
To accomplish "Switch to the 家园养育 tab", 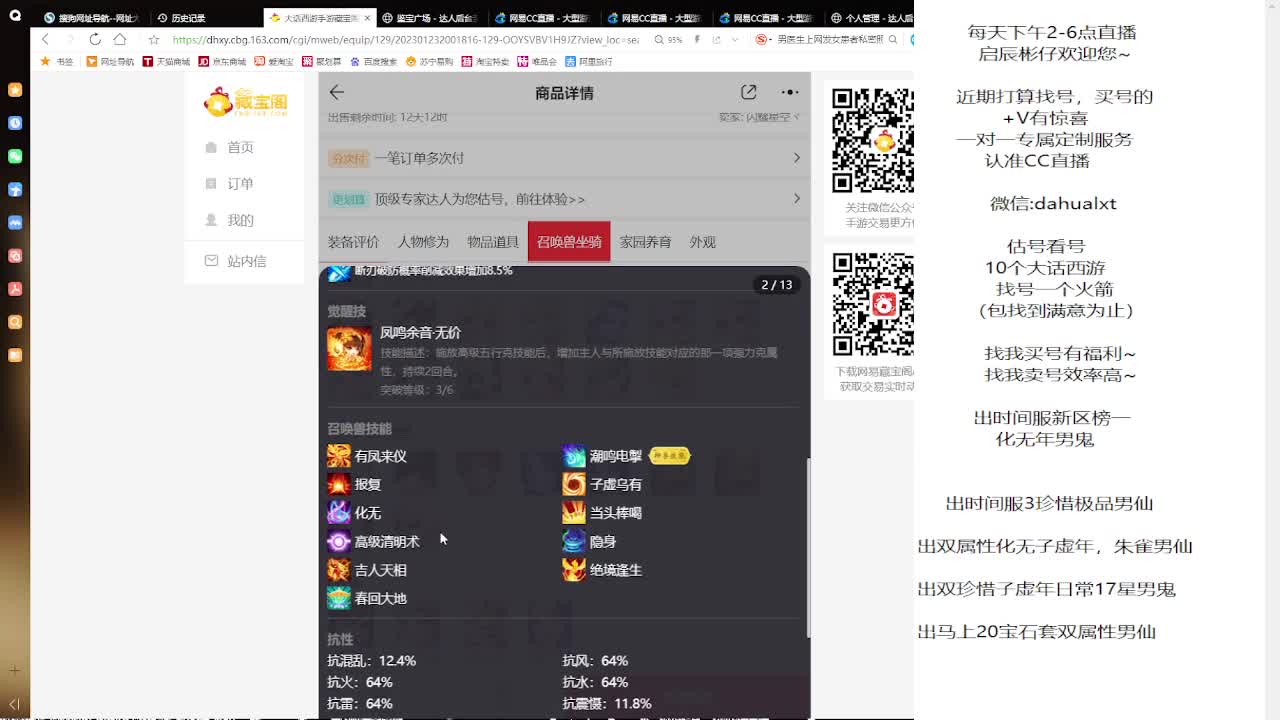I will coord(645,242).
